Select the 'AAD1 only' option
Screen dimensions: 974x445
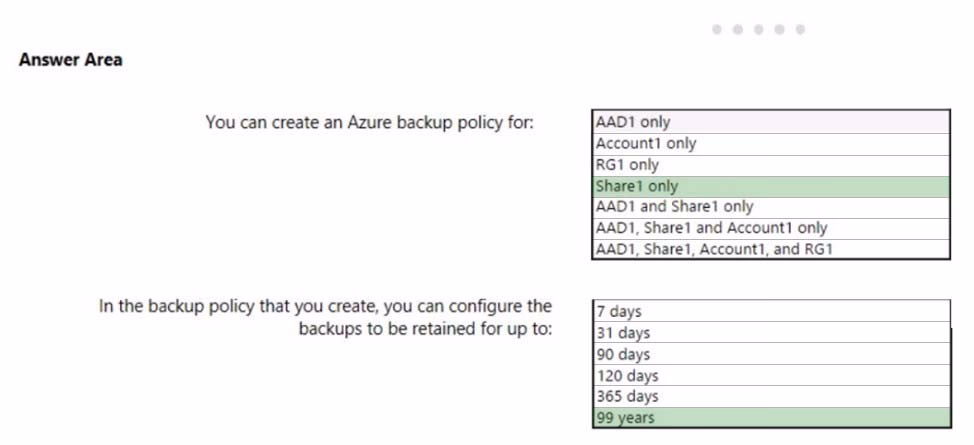coord(771,122)
